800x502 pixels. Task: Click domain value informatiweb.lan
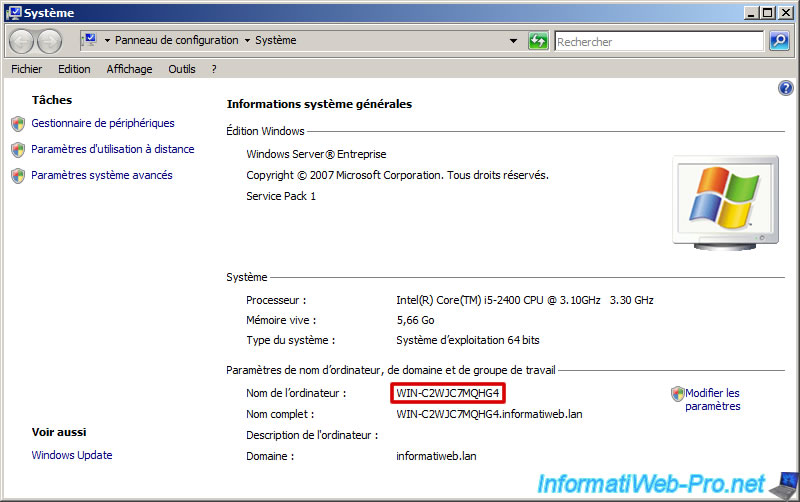click(x=436, y=456)
